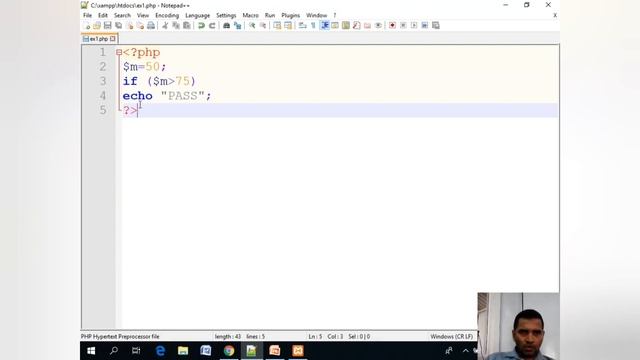
Task: Start macro recording with red record icon
Action: [x=392, y=26]
